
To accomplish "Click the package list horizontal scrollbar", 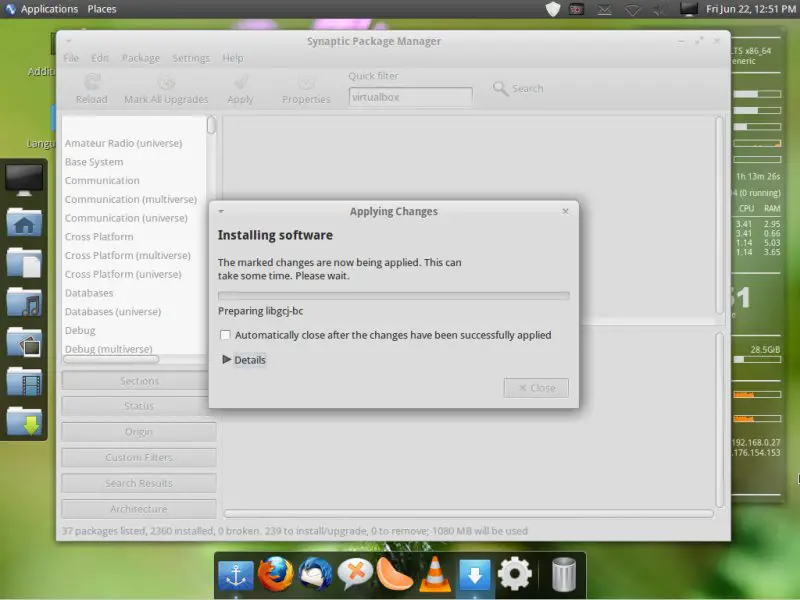I will (x=468, y=513).
